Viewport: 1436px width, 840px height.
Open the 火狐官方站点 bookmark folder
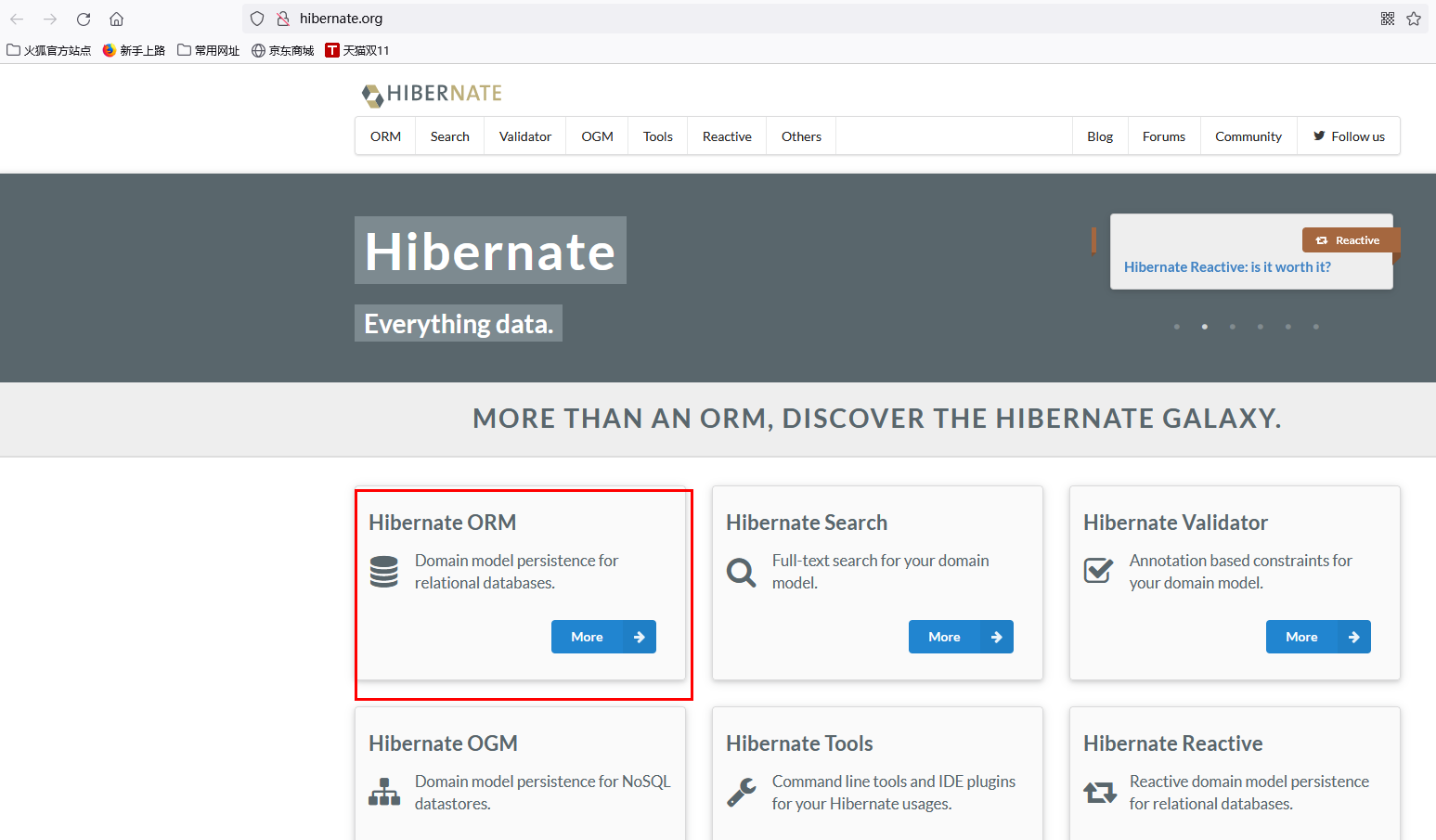[49, 51]
